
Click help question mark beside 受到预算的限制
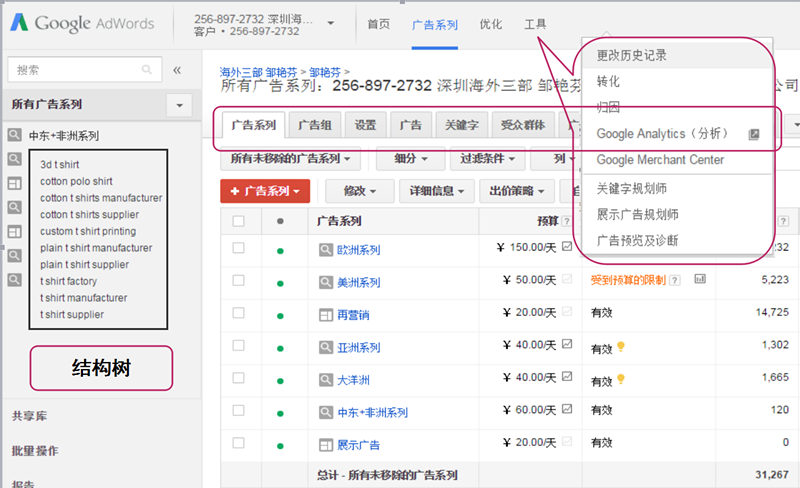pyautogui.click(x=675, y=280)
